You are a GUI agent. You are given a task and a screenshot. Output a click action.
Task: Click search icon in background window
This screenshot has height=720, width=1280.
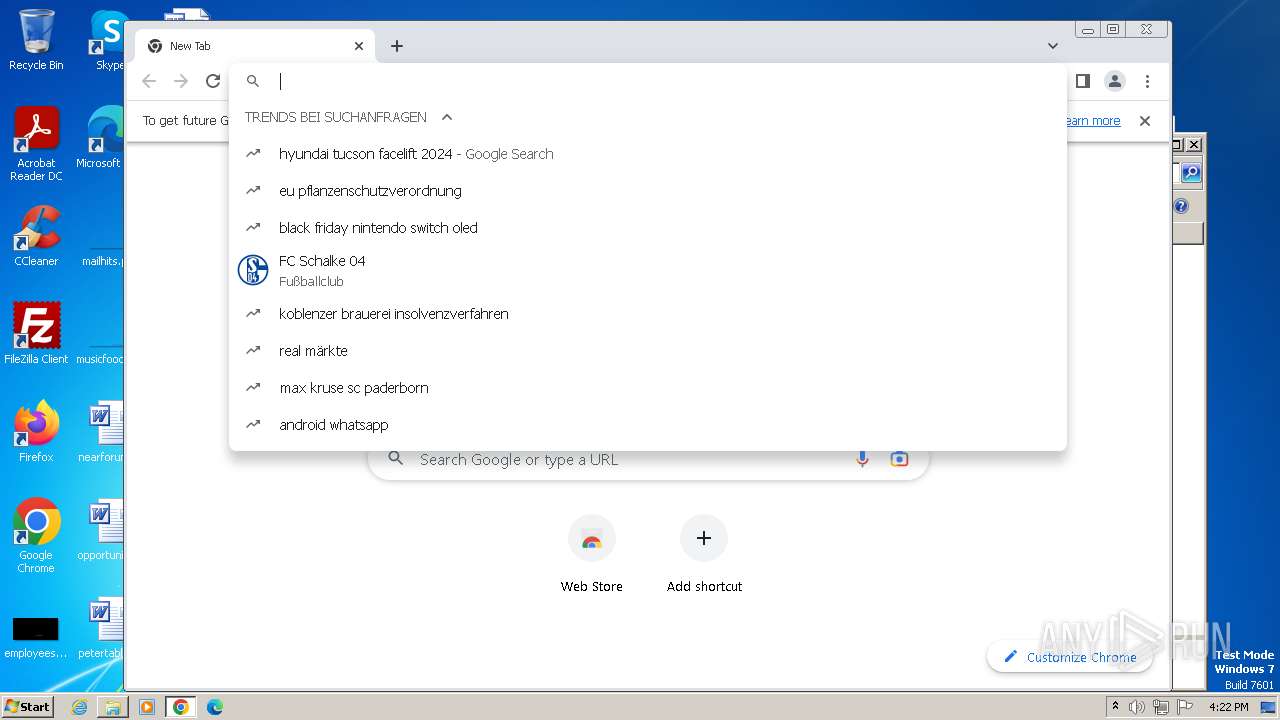click(1191, 173)
